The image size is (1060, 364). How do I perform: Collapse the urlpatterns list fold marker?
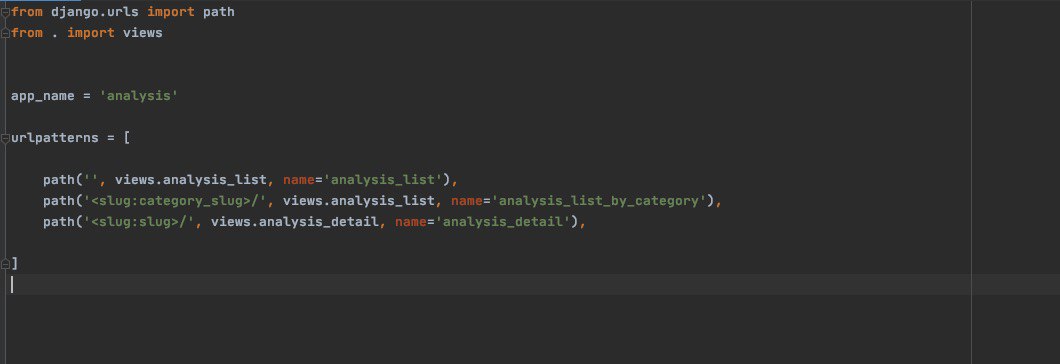click(x=5, y=138)
